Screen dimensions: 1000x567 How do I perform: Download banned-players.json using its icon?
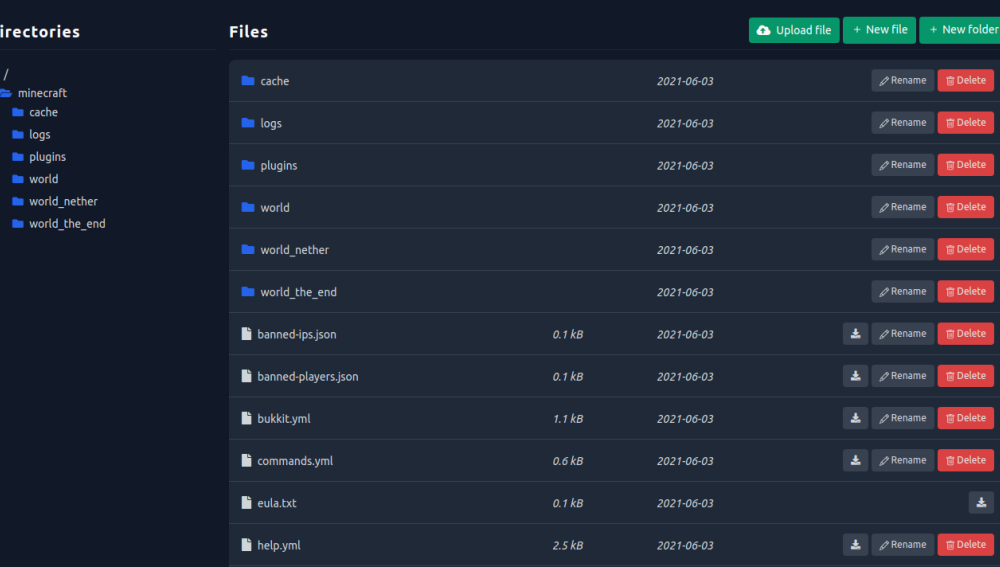(x=855, y=376)
